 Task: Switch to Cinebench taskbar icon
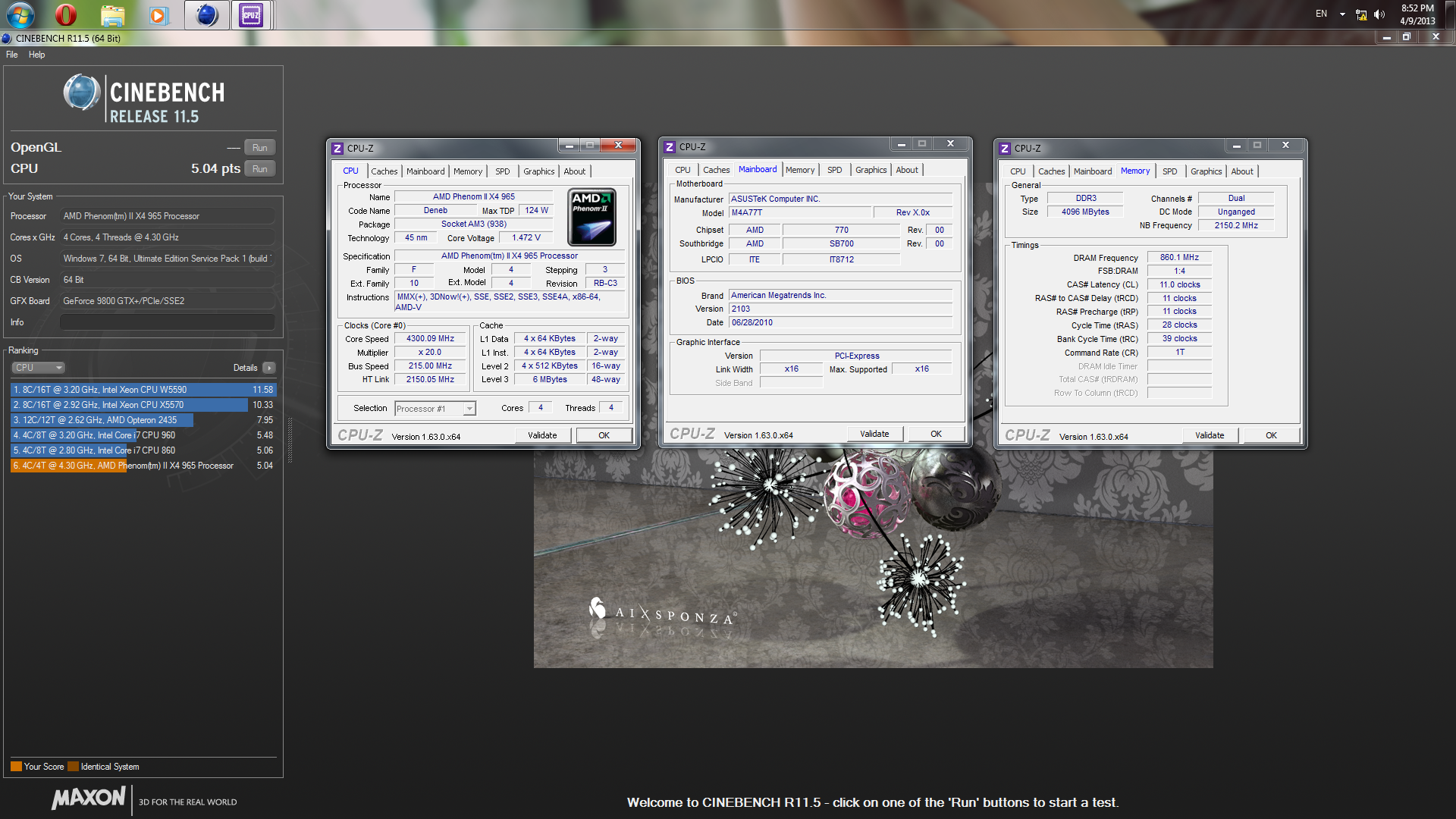(x=206, y=14)
